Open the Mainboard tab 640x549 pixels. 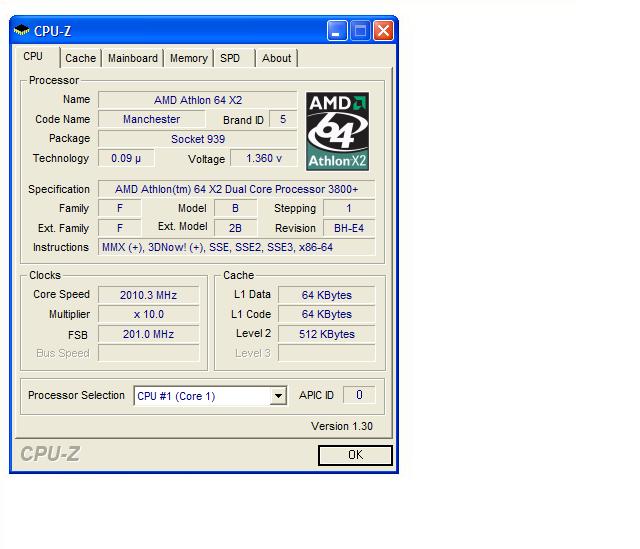click(x=133, y=58)
